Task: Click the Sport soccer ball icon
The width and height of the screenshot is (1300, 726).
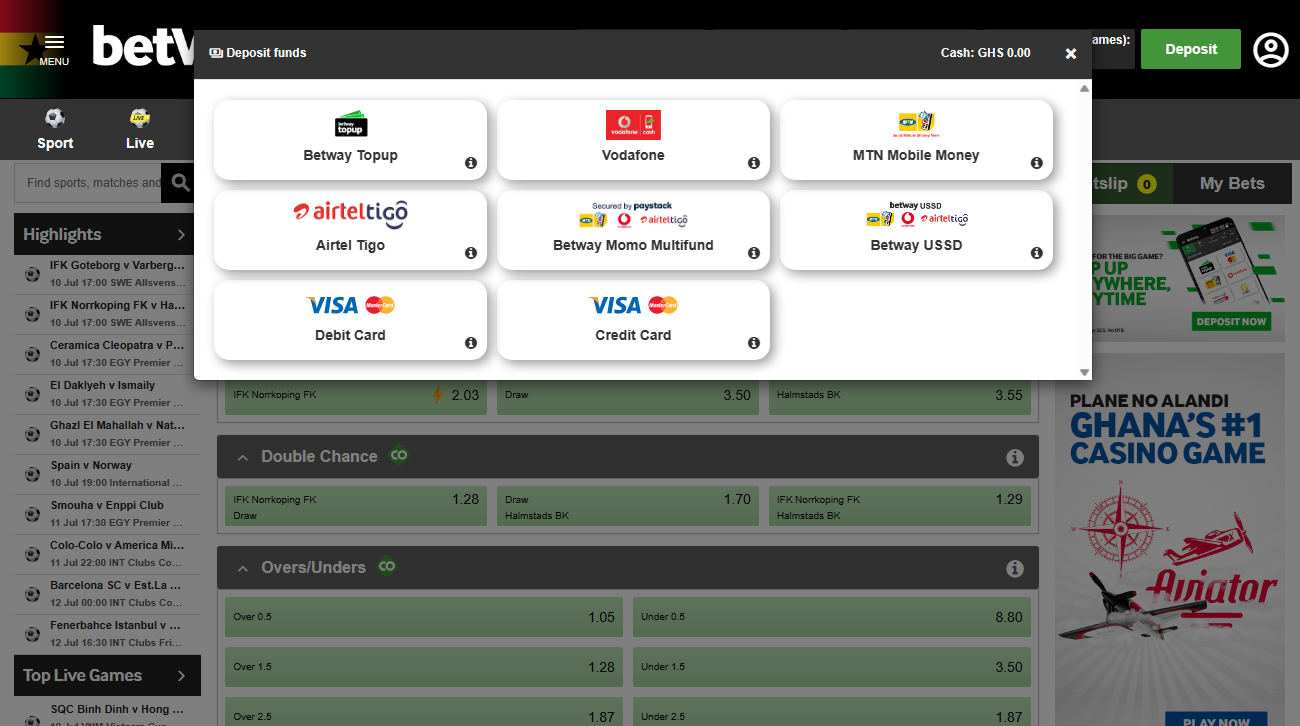Action: pyautogui.click(x=55, y=118)
